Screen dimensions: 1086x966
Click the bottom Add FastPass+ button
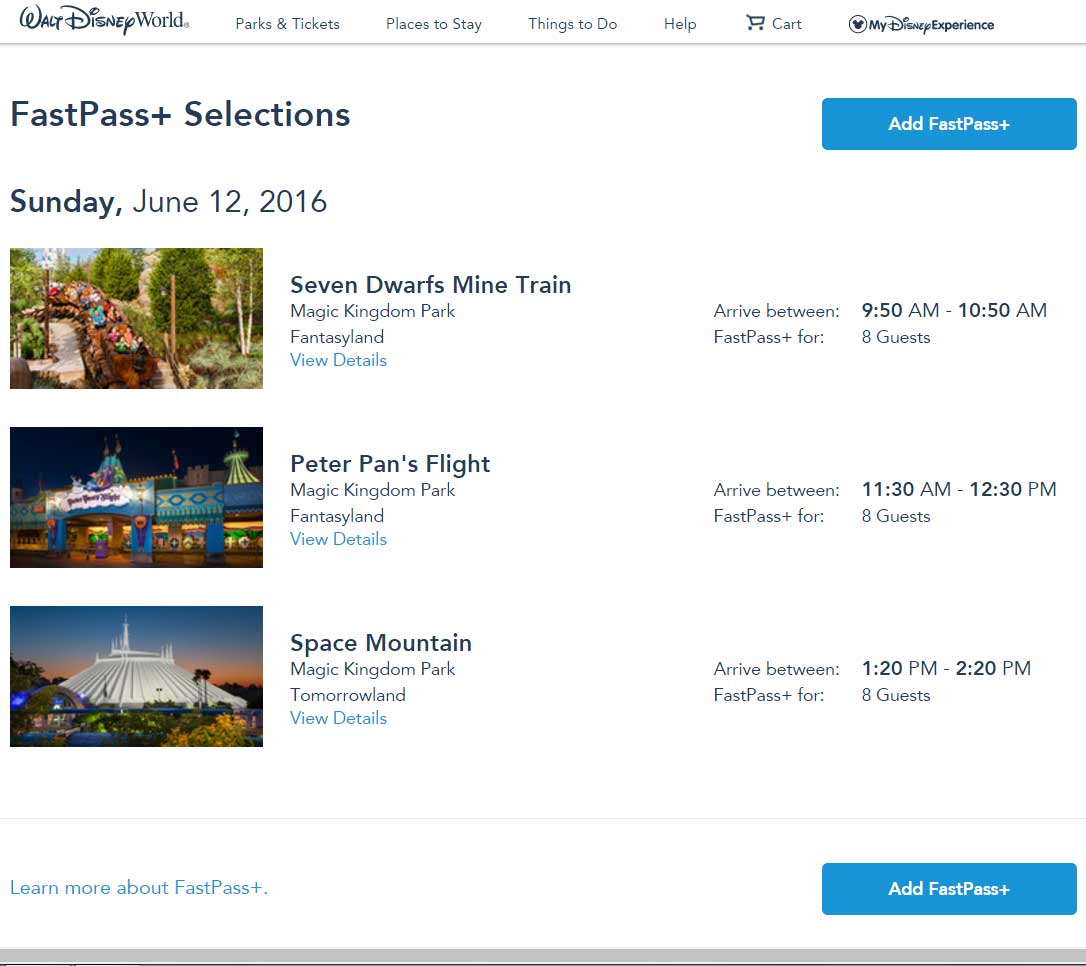(x=949, y=888)
